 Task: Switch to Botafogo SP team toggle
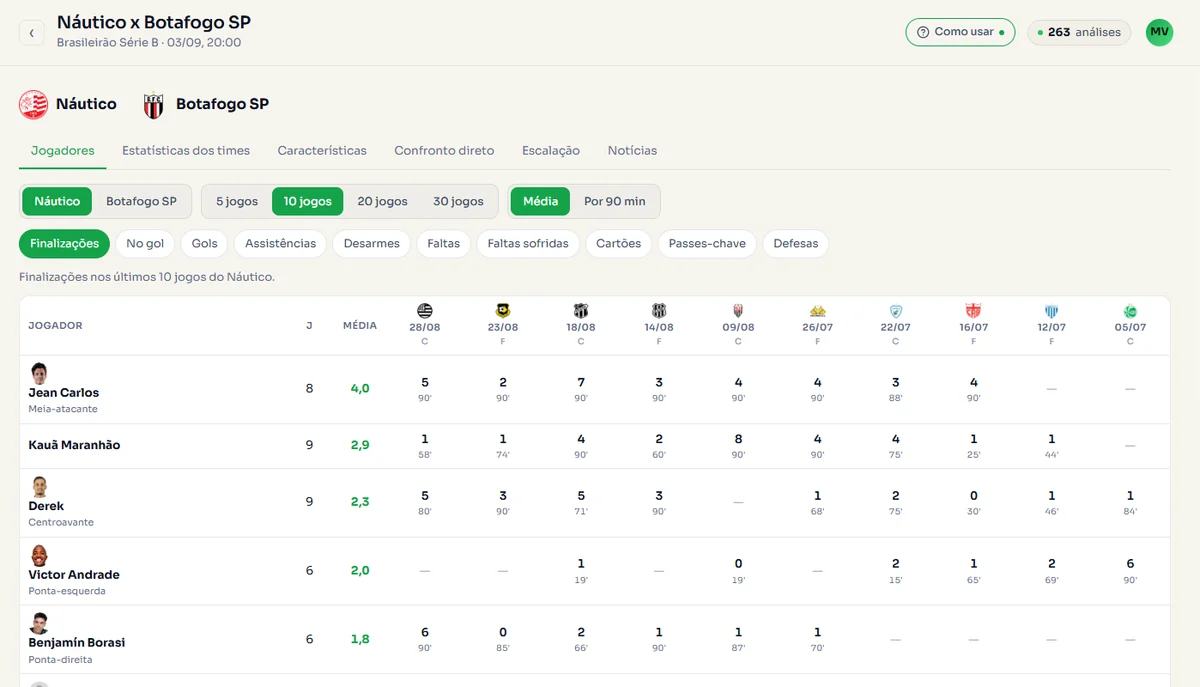pyautogui.click(x=141, y=201)
